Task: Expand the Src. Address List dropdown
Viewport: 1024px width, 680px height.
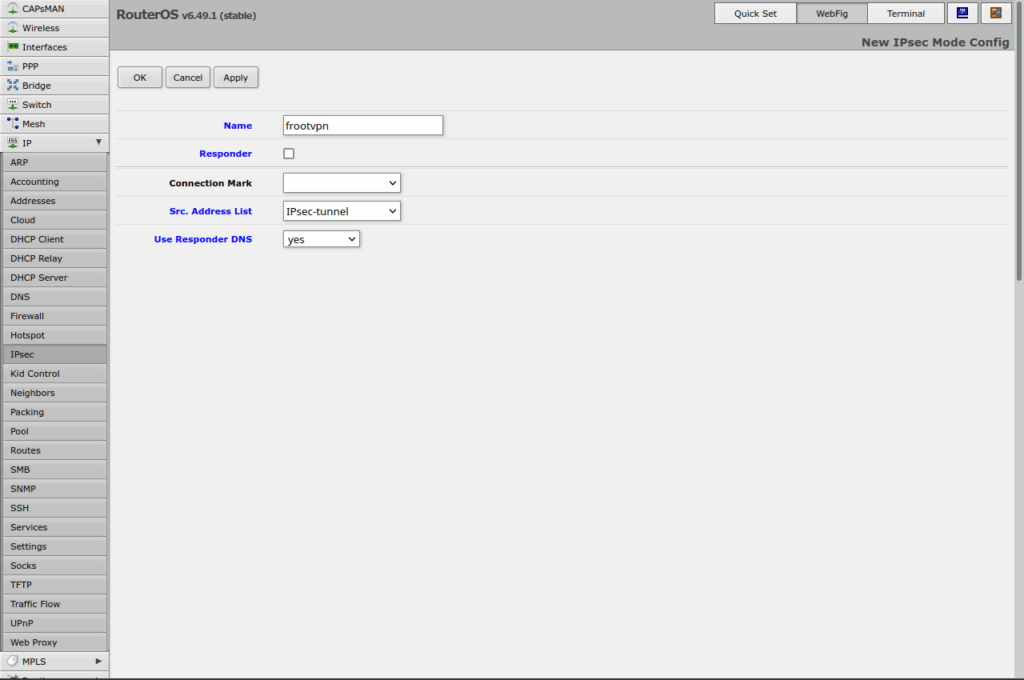Action: tap(341, 211)
